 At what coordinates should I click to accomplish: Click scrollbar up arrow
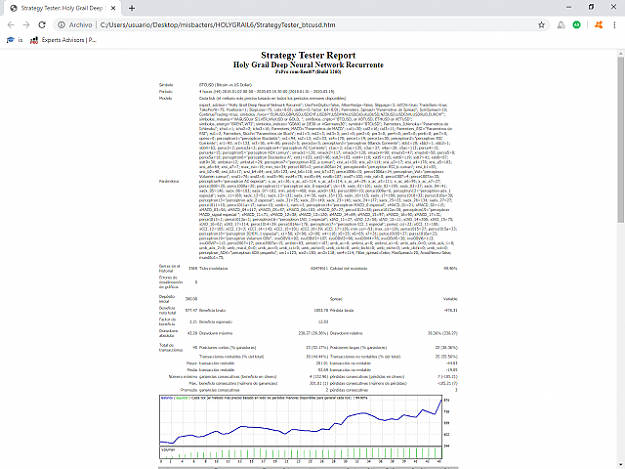(x=620, y=53)
